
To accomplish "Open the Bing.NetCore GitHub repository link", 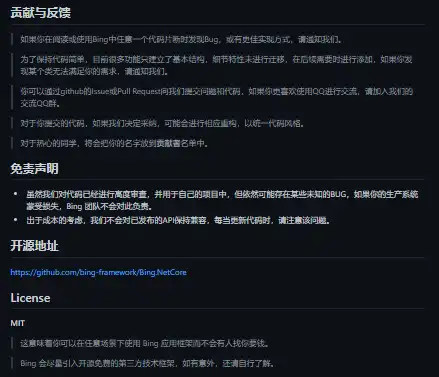I will [x=98, y=272].
